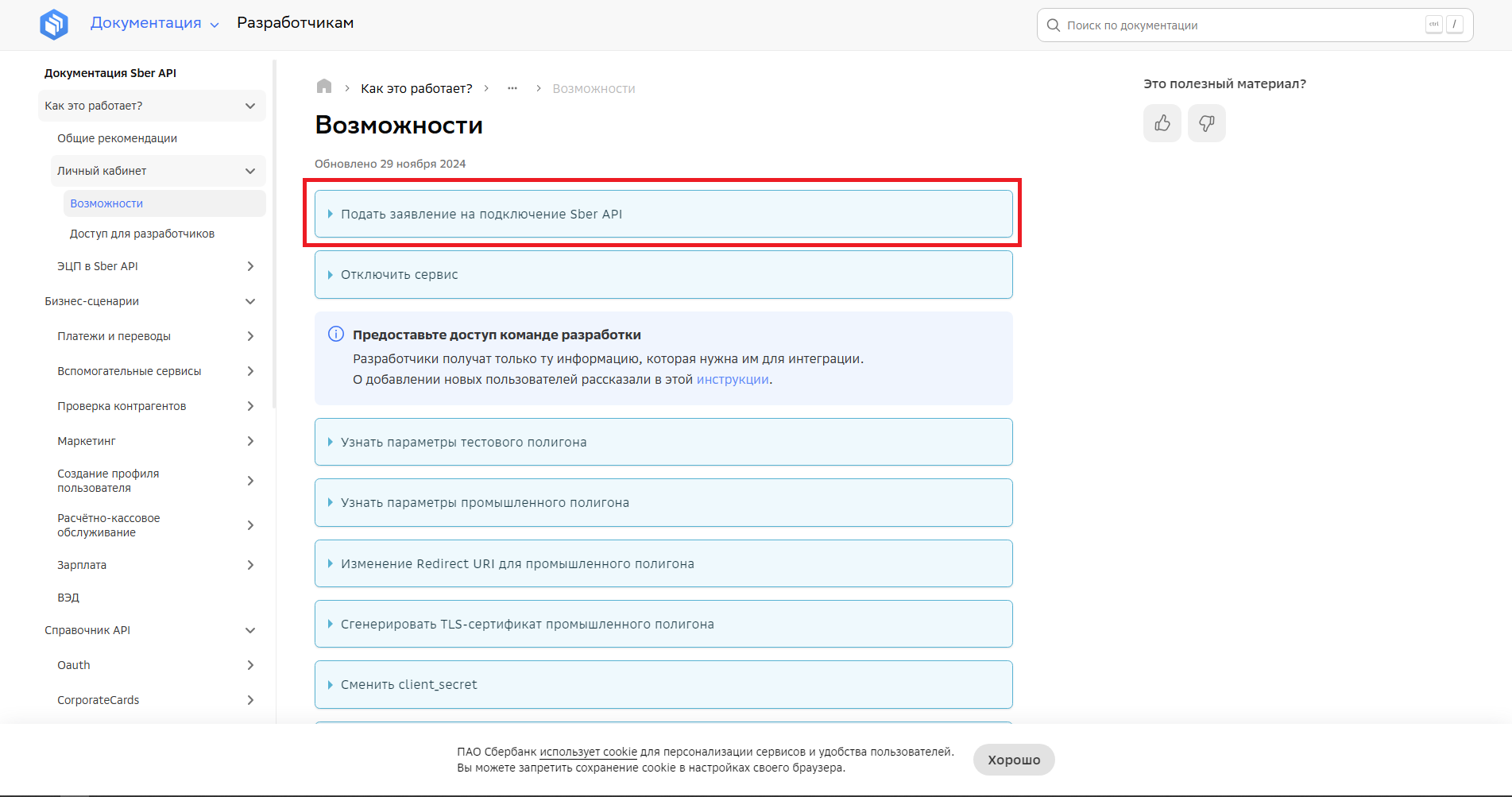
Task: Expand Узнать параметры тестового полигона
Action: (663, 442)
